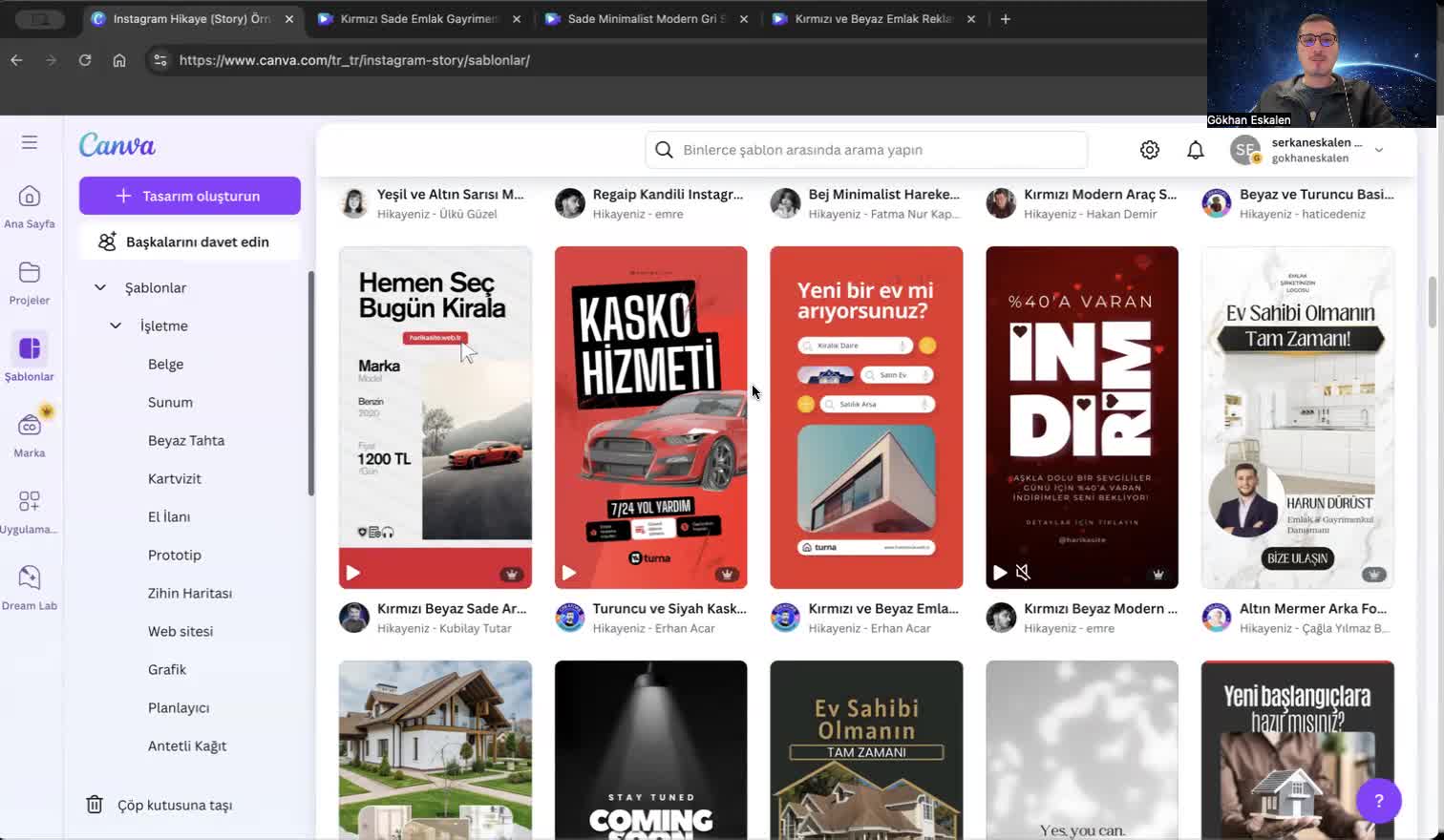Screen dimensions: 1444x840
Task: Click Tasarım oluşturun button
Action: point(190,196)
